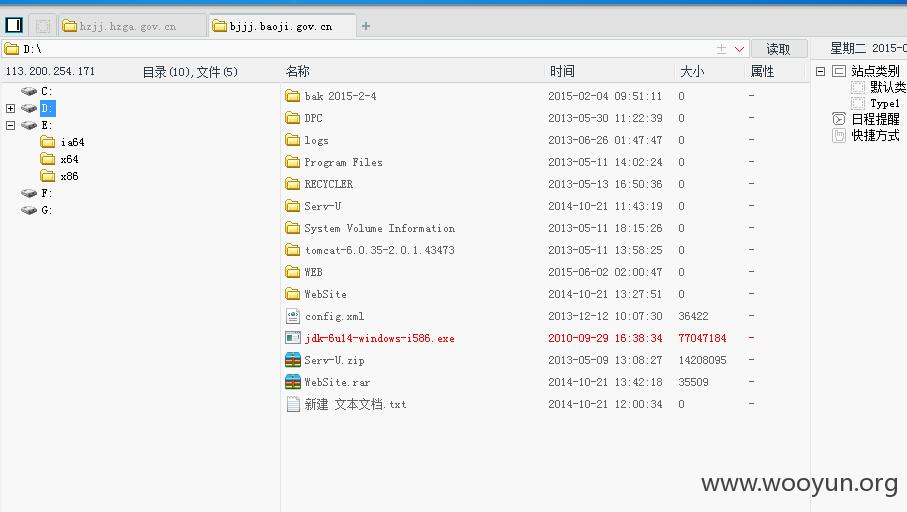This screenshot has width=907, height=512.
Task: Select the F: drive in tree
Action: (46, 193)
